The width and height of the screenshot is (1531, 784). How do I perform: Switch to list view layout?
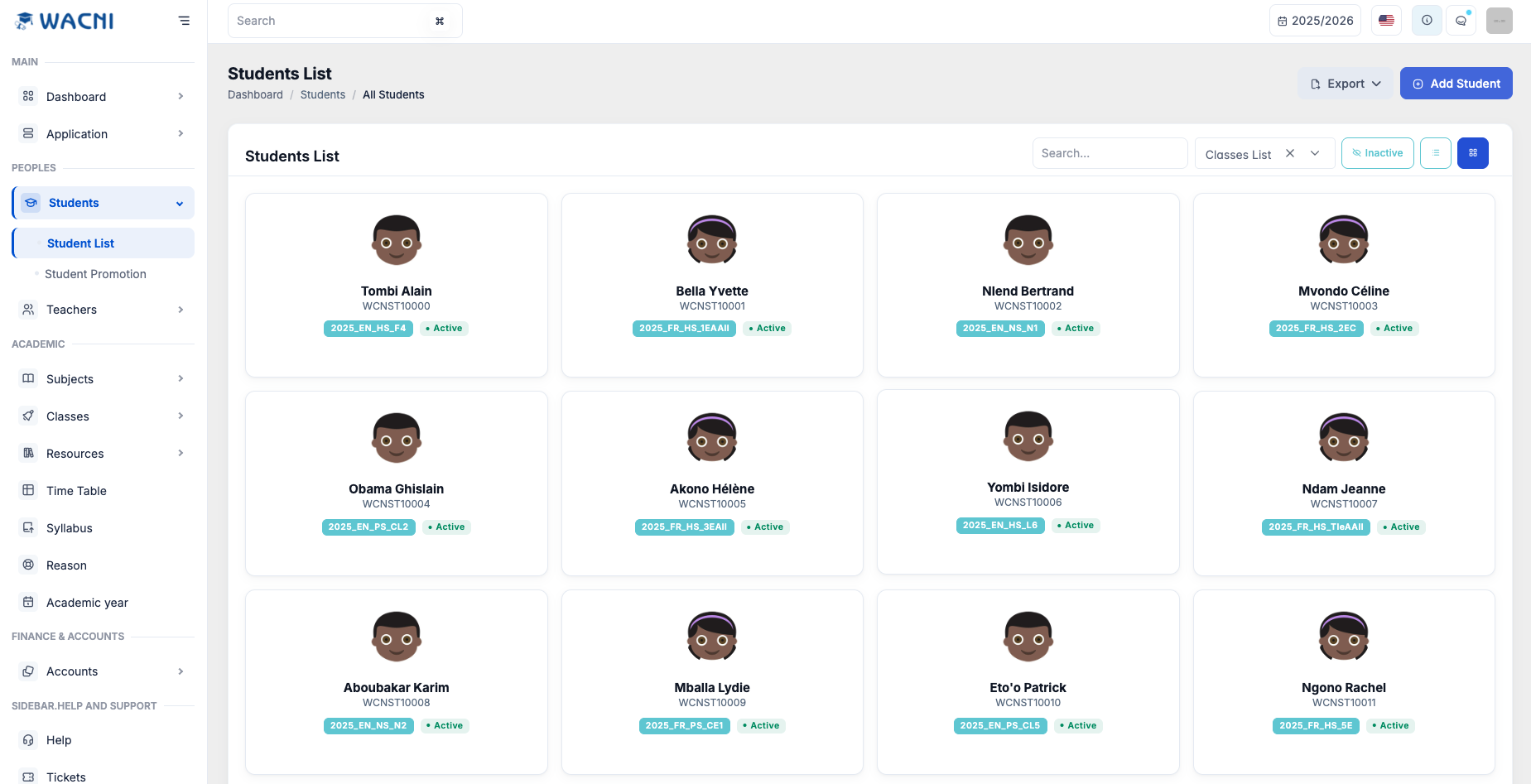coord(1435,153)
